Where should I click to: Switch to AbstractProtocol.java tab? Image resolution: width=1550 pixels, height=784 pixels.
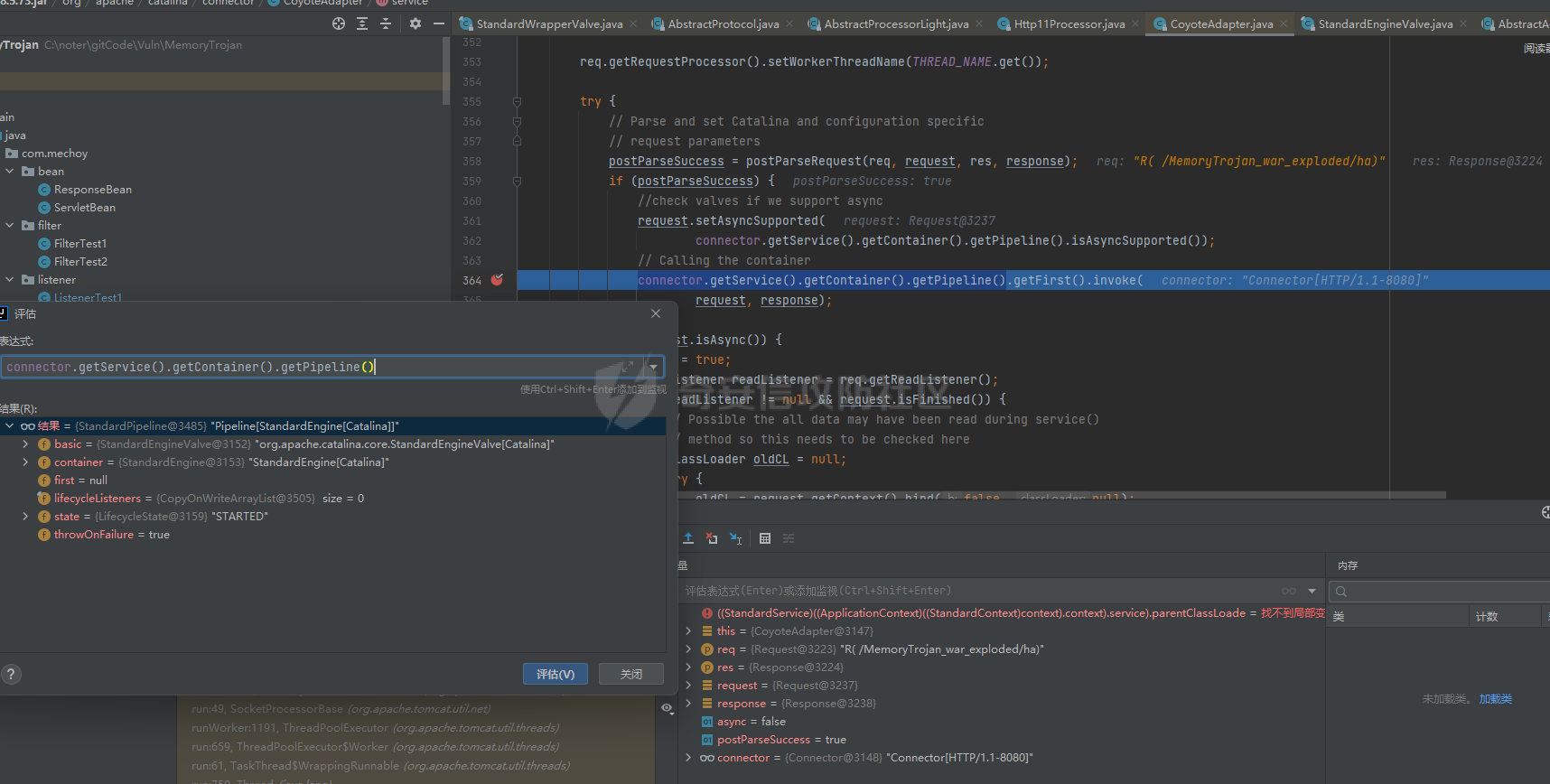pyautogui.click(x=724, y=23)
